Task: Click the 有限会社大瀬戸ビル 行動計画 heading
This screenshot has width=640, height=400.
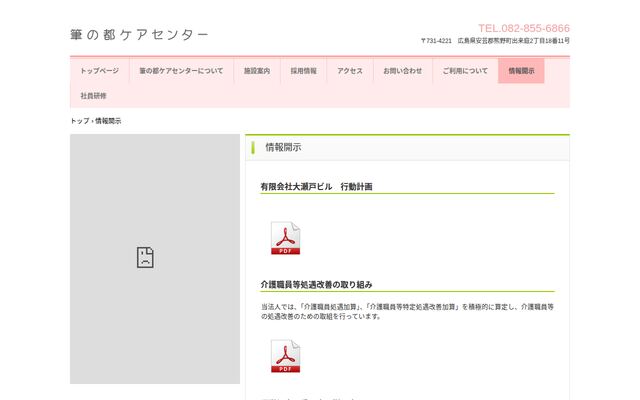Action: click(x=316, y=187)
